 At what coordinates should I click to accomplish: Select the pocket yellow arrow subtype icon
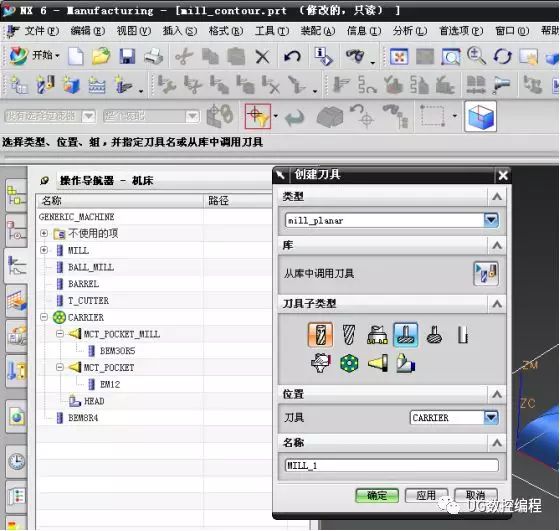378,364
